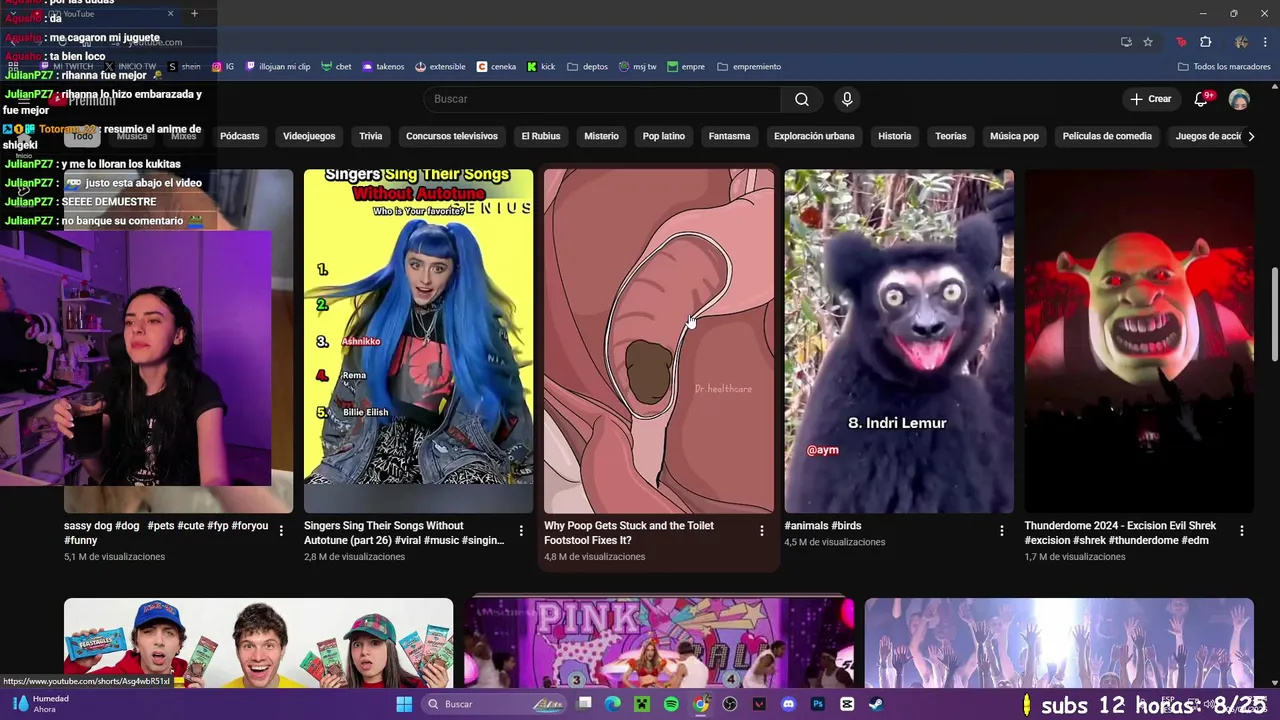The width and height of the screenshot is (1280, 720).
Task: Click the YouTube Buscar search field
Action: pyautogui.click(x=603, y=99)
